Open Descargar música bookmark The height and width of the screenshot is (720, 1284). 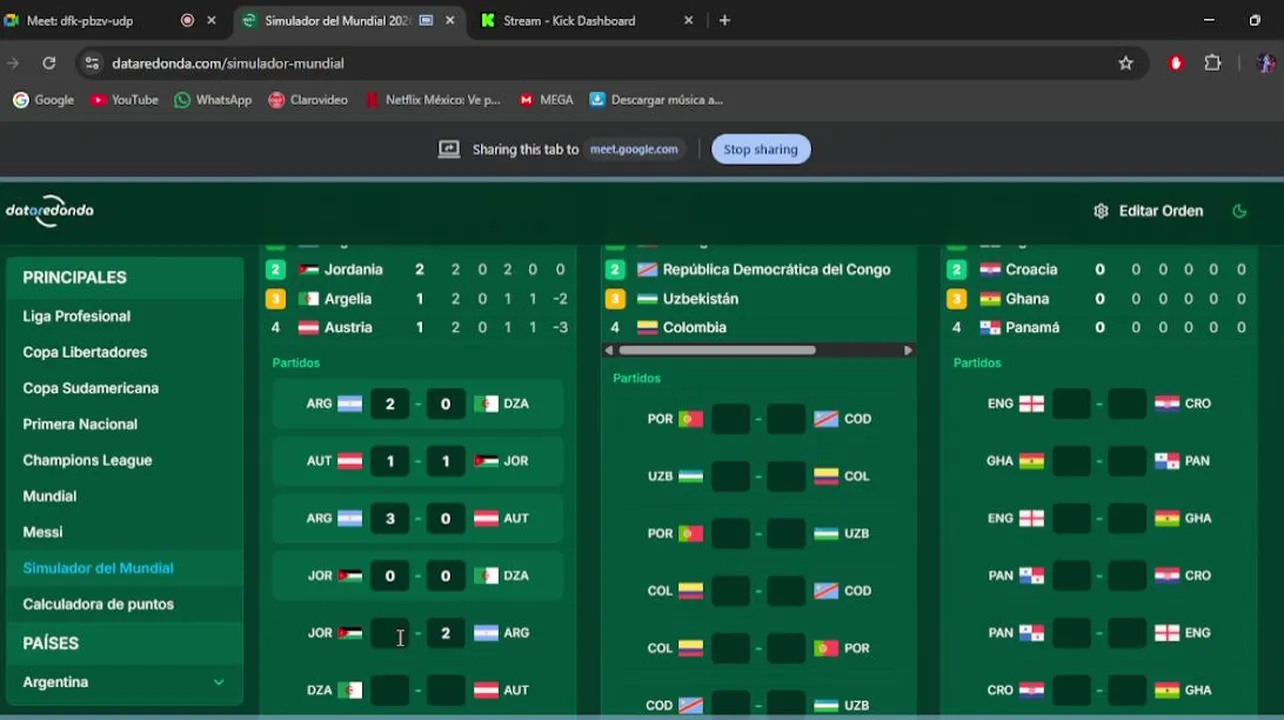pos(656,100)
